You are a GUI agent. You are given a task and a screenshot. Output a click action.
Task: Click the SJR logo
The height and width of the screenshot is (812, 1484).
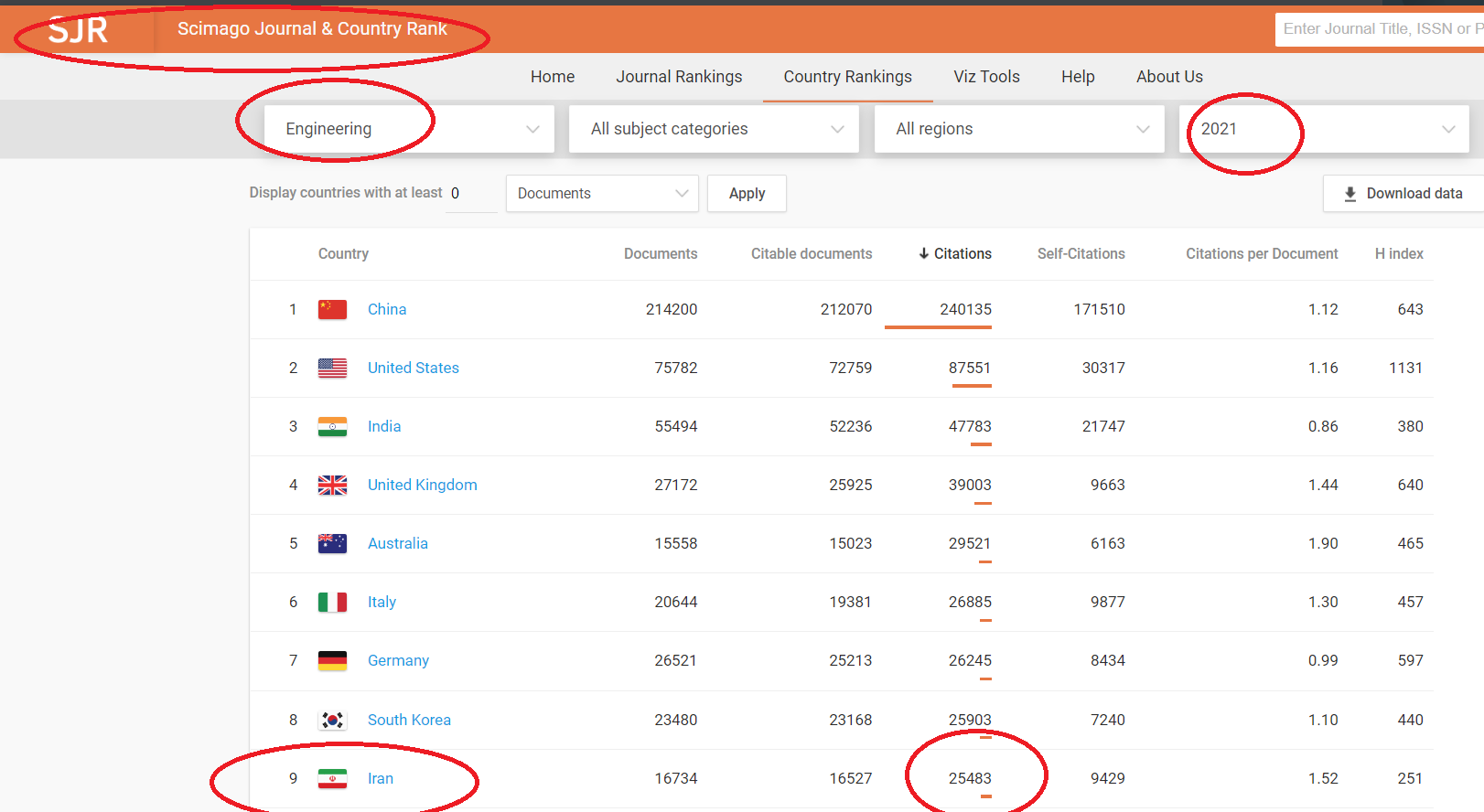coord(78,30)
